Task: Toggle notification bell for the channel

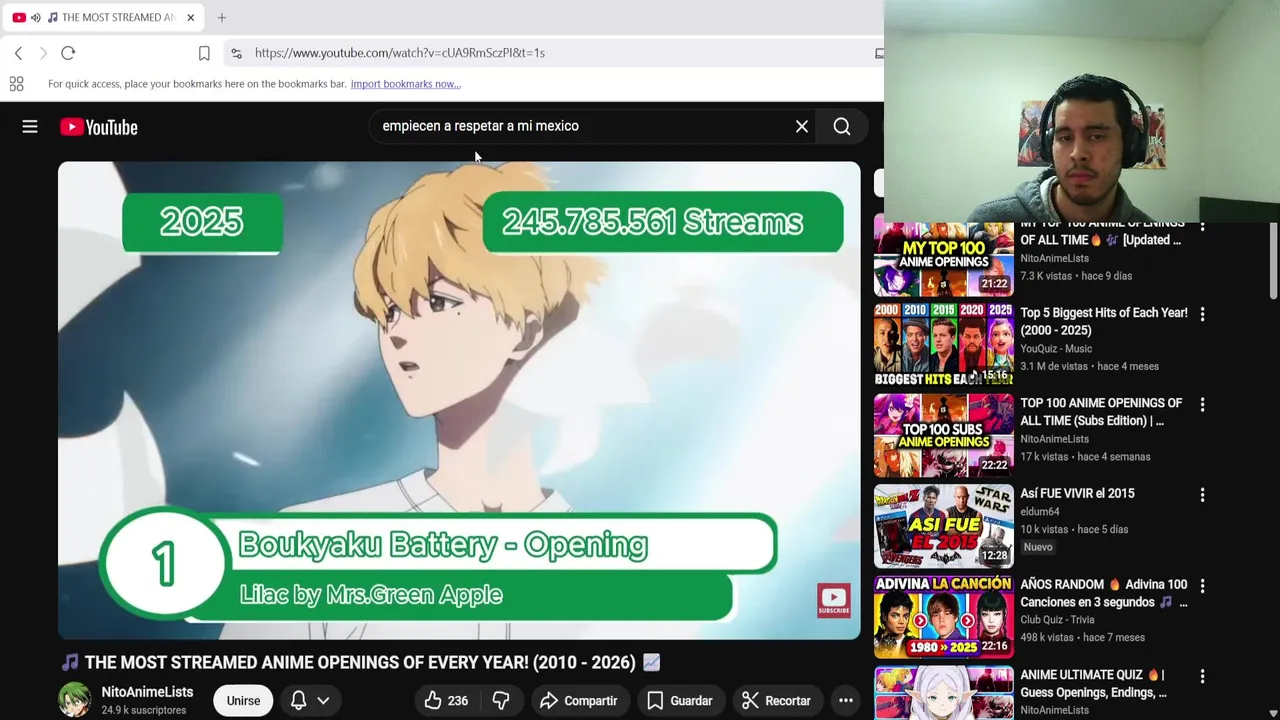Action: point(298,701)
